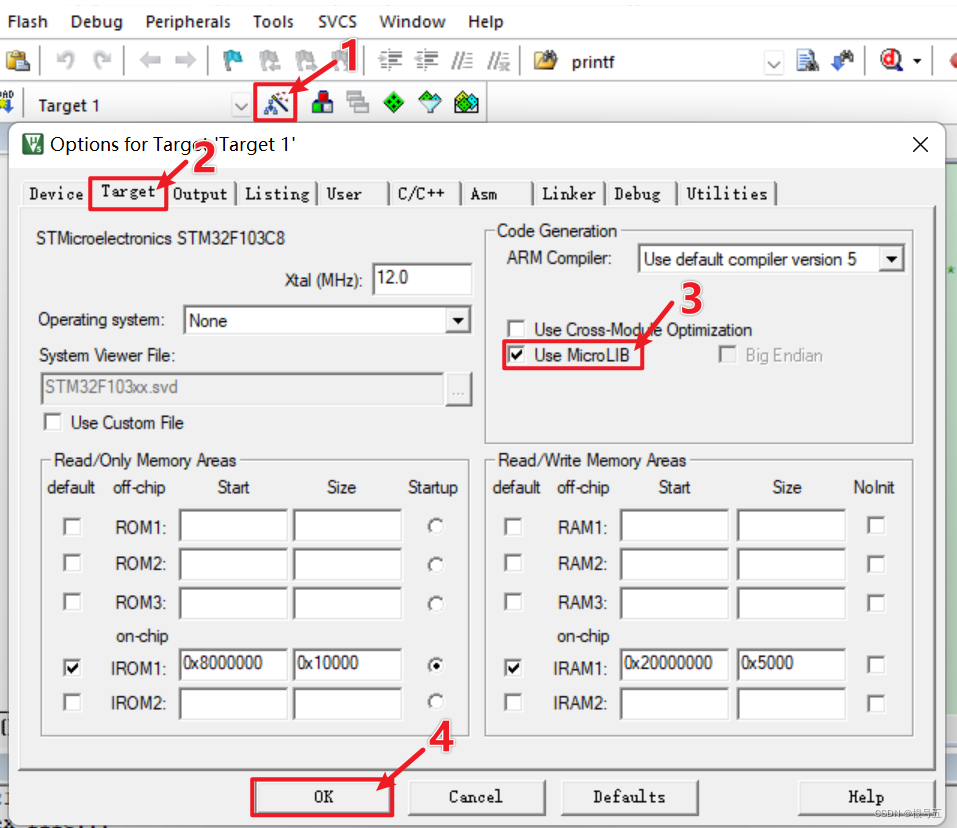Open the Tools menu
Screen dimensions: 957x828
pos(273,21)
